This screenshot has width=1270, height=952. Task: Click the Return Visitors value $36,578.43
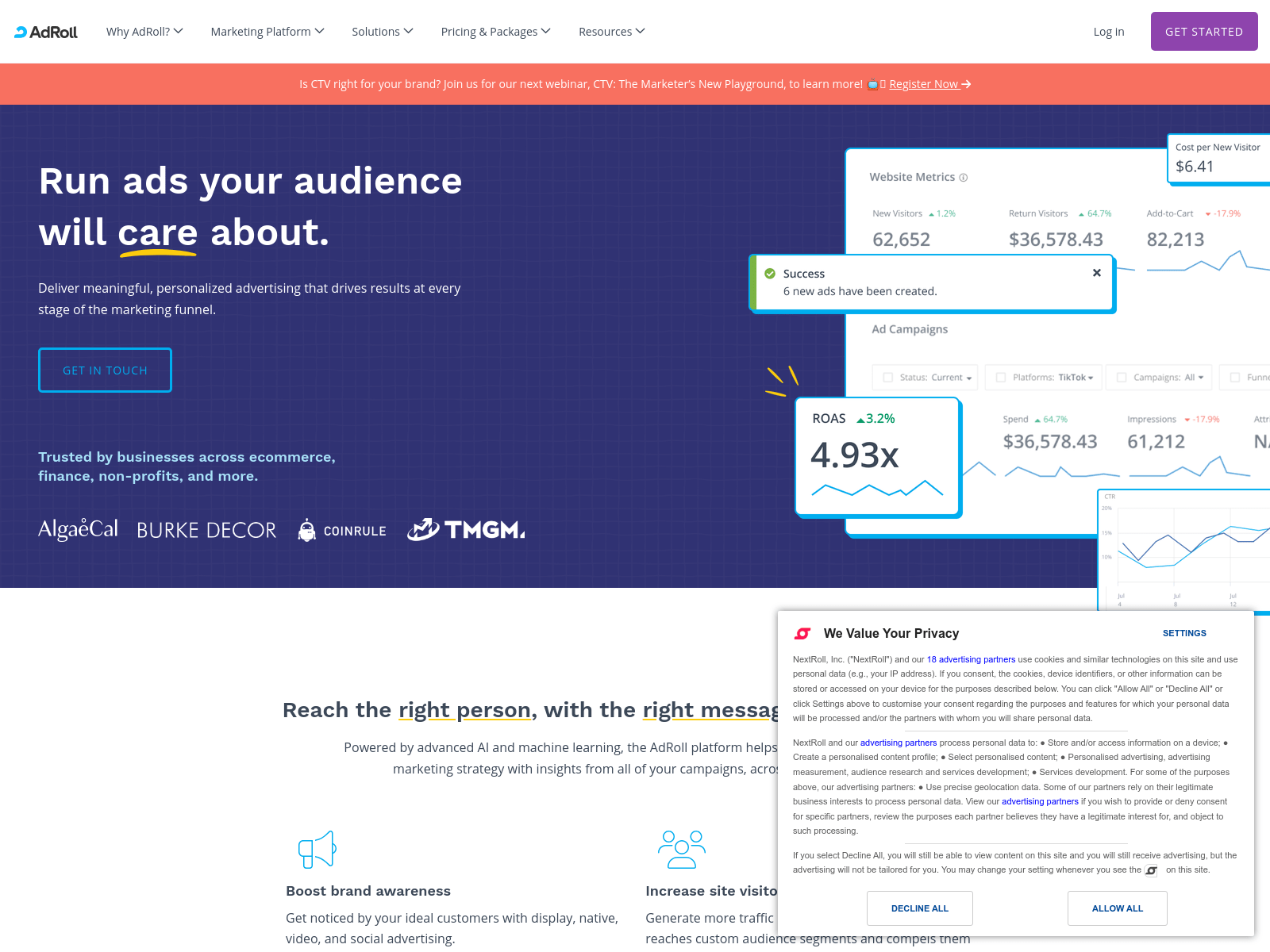(1056, 240)
